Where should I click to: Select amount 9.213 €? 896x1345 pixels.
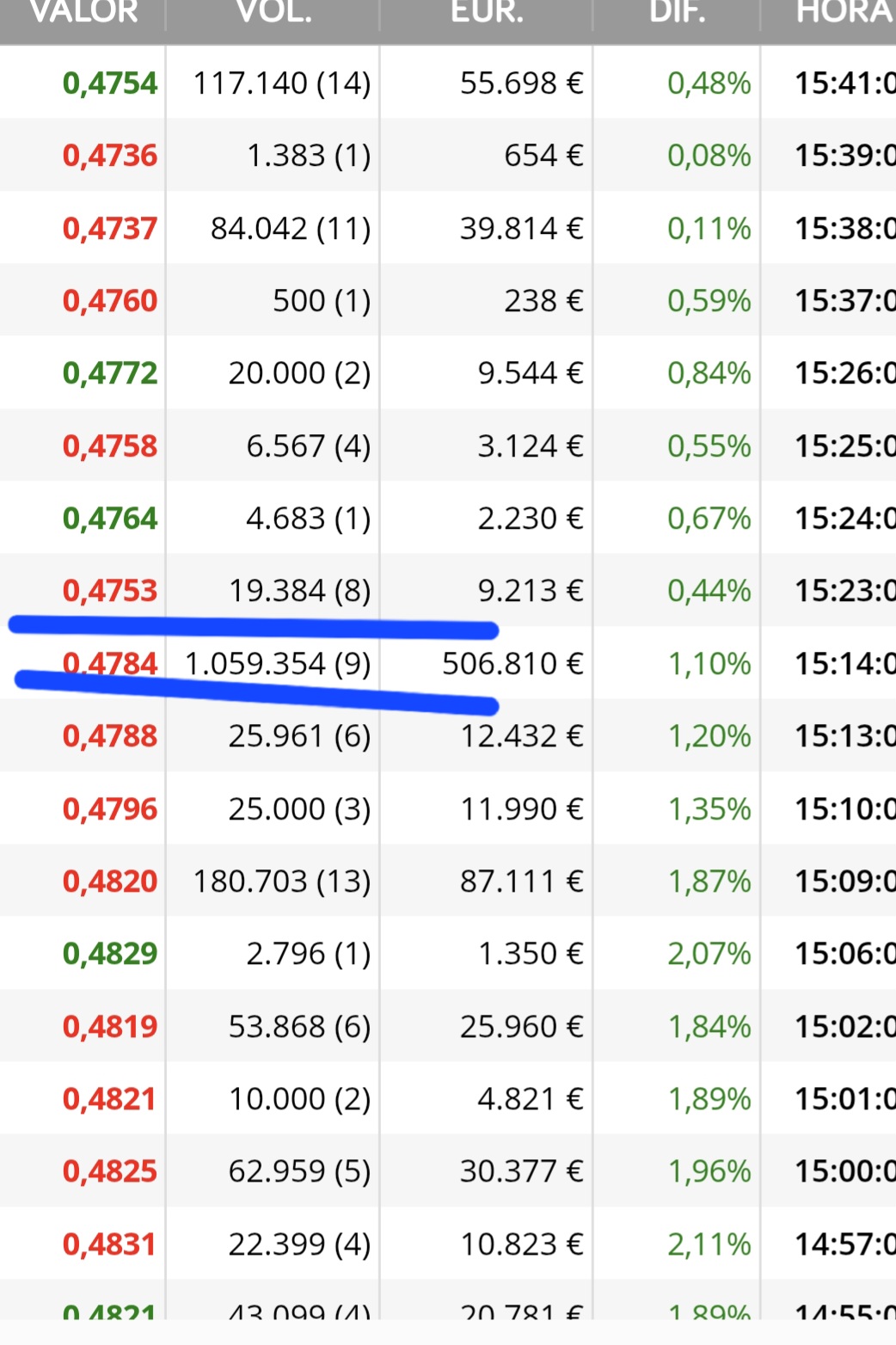[x=531, y=591]
